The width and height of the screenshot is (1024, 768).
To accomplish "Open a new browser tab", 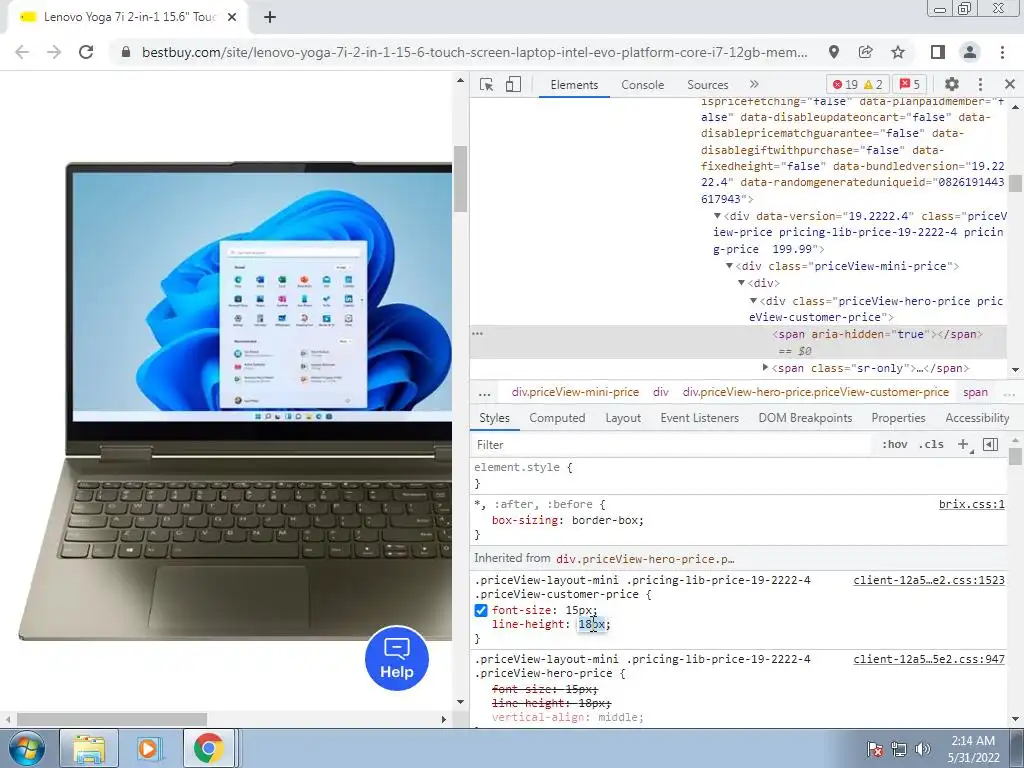I will tap(270, 18).
